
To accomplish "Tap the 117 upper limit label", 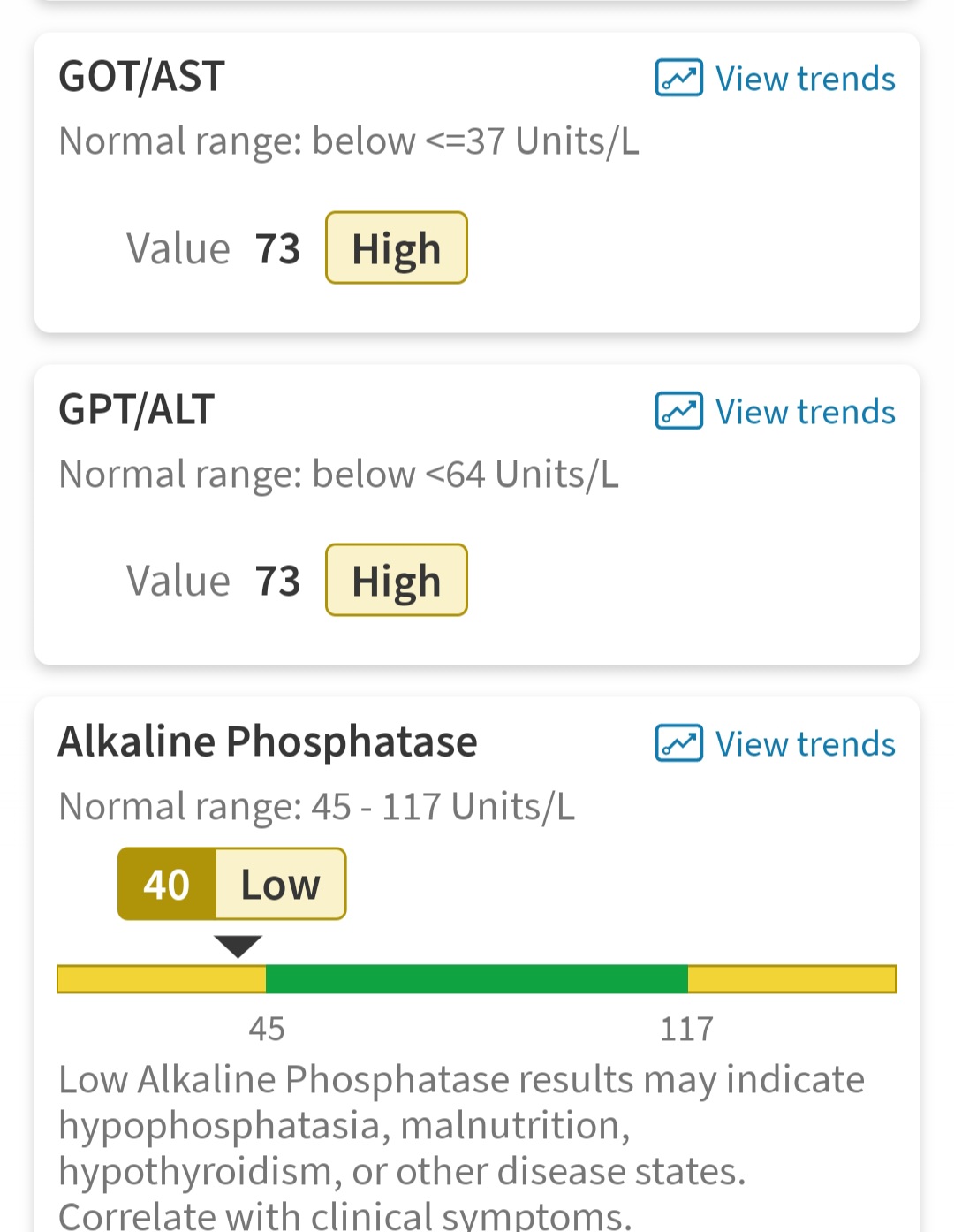I will pos(687,1029).
